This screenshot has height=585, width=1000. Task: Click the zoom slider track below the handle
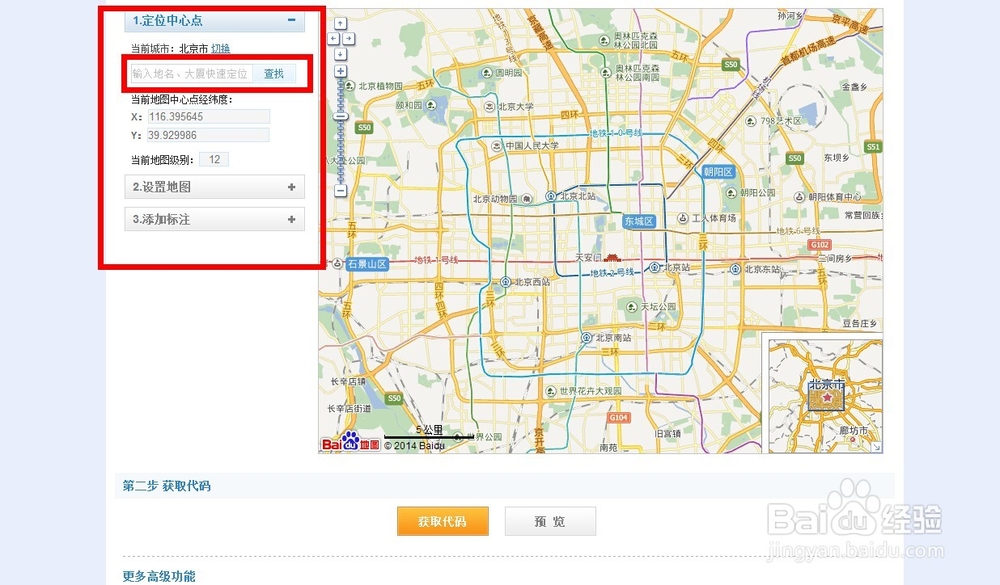[341, 152]
